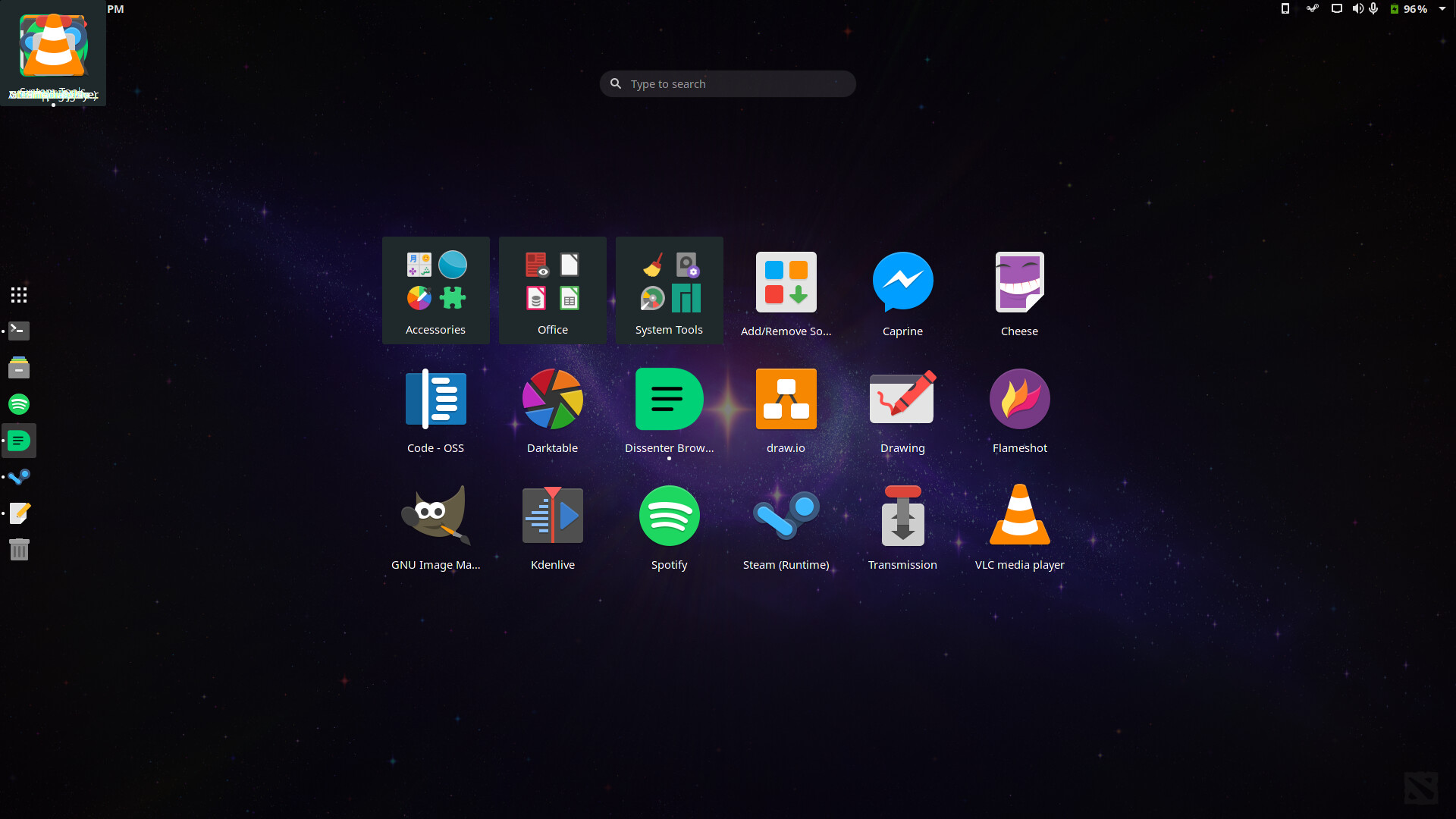Launch Add/Remove Software
The height and width of the screenshot is (819, 1456).
coord(786,292)
